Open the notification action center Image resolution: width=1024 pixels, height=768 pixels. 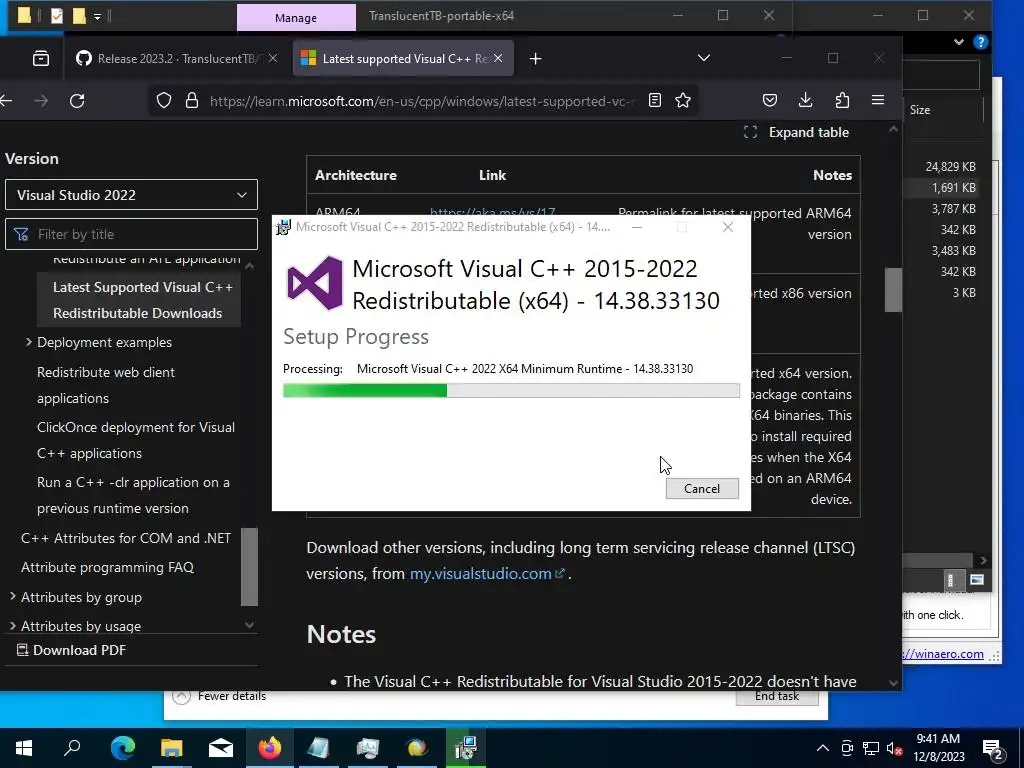point(993,749)
